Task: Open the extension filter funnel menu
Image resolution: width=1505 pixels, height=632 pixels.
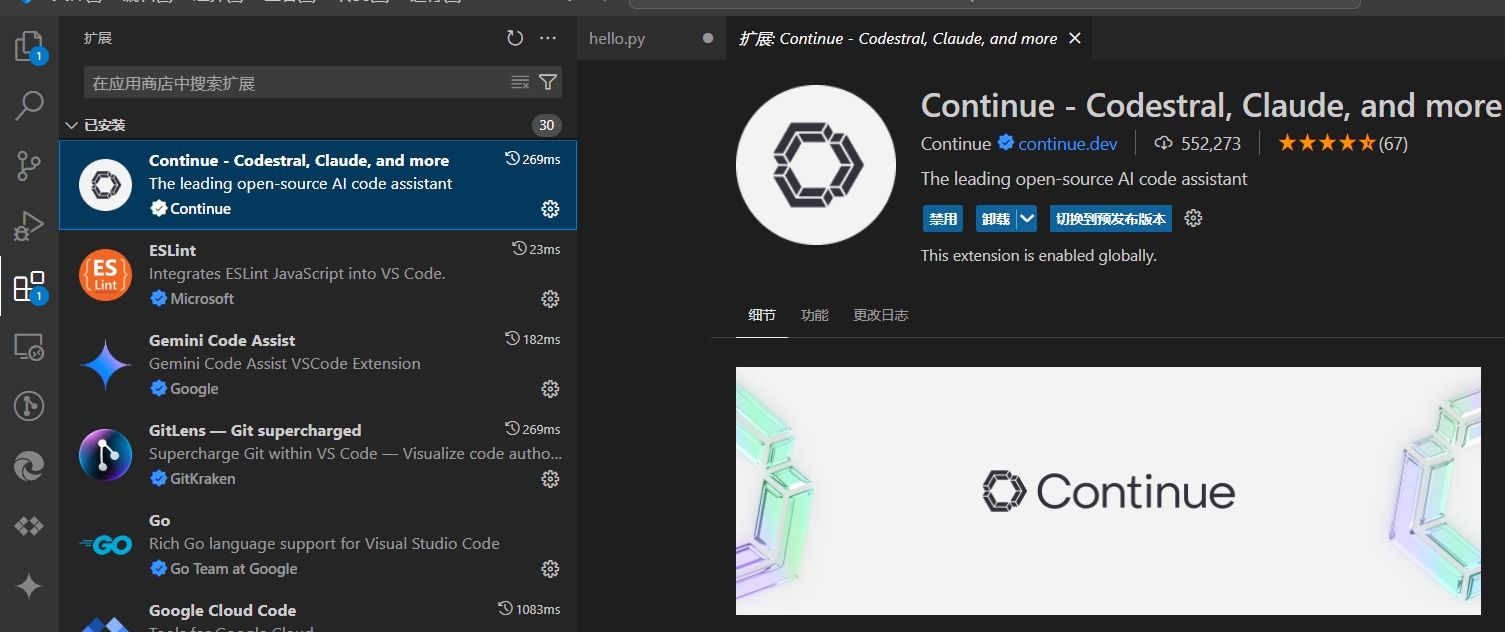Action: 548,82
